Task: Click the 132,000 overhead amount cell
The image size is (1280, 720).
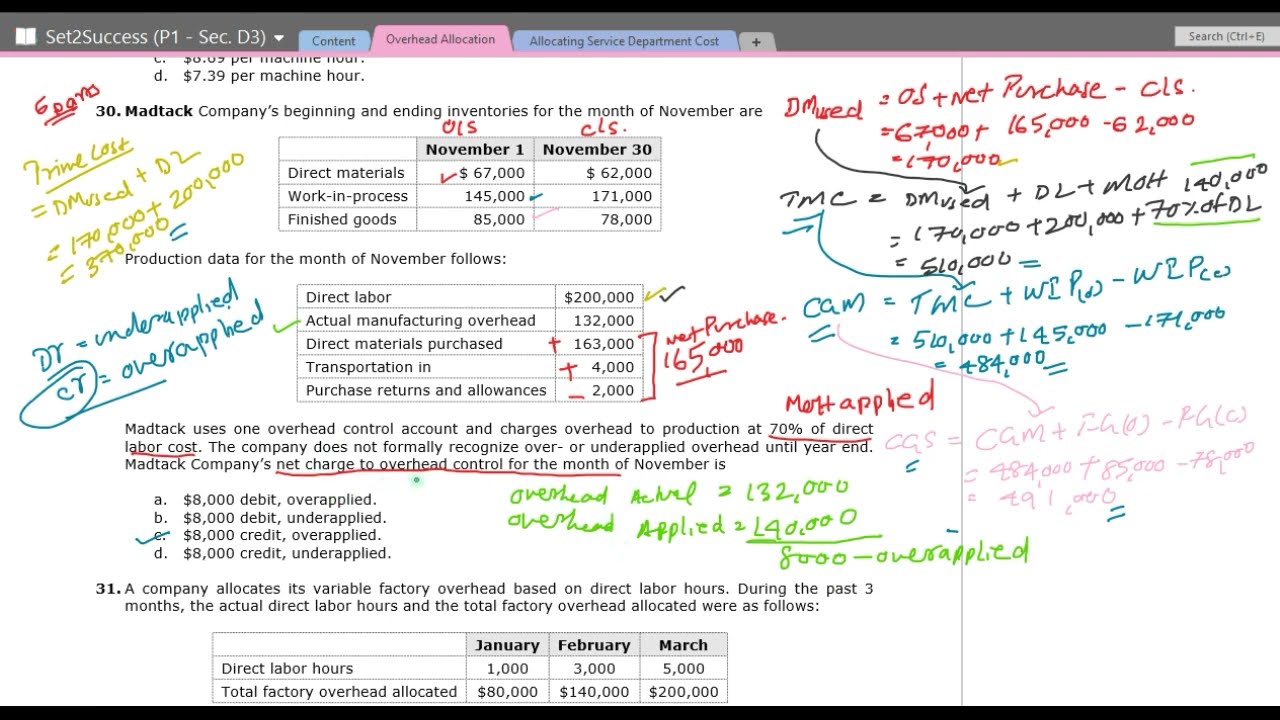Action: click(603, 320)
